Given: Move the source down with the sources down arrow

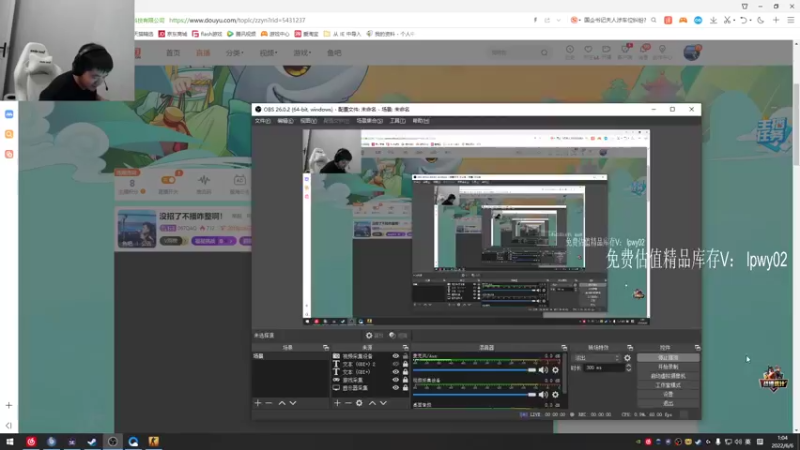Looking at the screenshot, I should pyautogui.click(x=383, y=403).
